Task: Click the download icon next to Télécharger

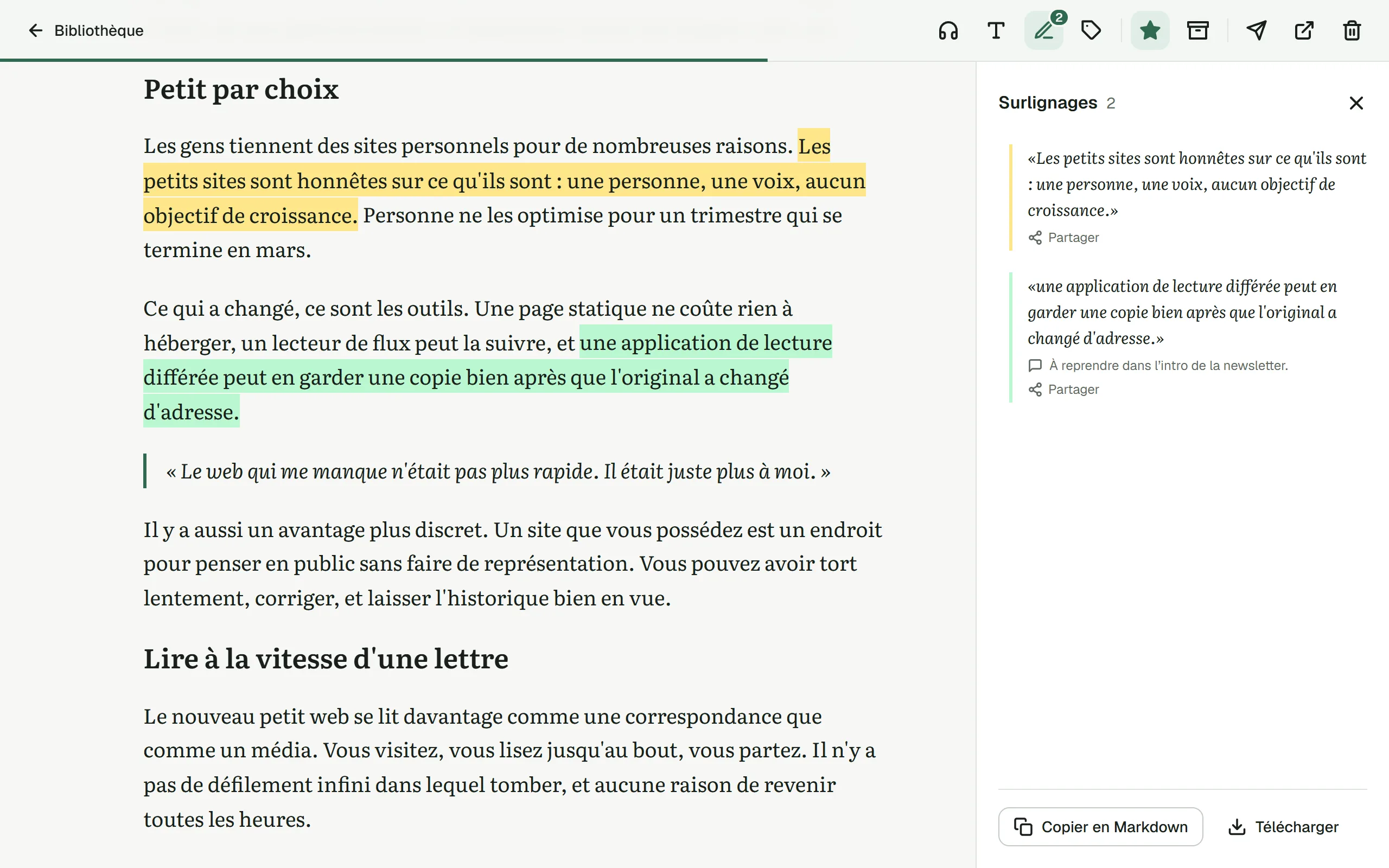Action: pyautogui.click(x=1237, y=827)
